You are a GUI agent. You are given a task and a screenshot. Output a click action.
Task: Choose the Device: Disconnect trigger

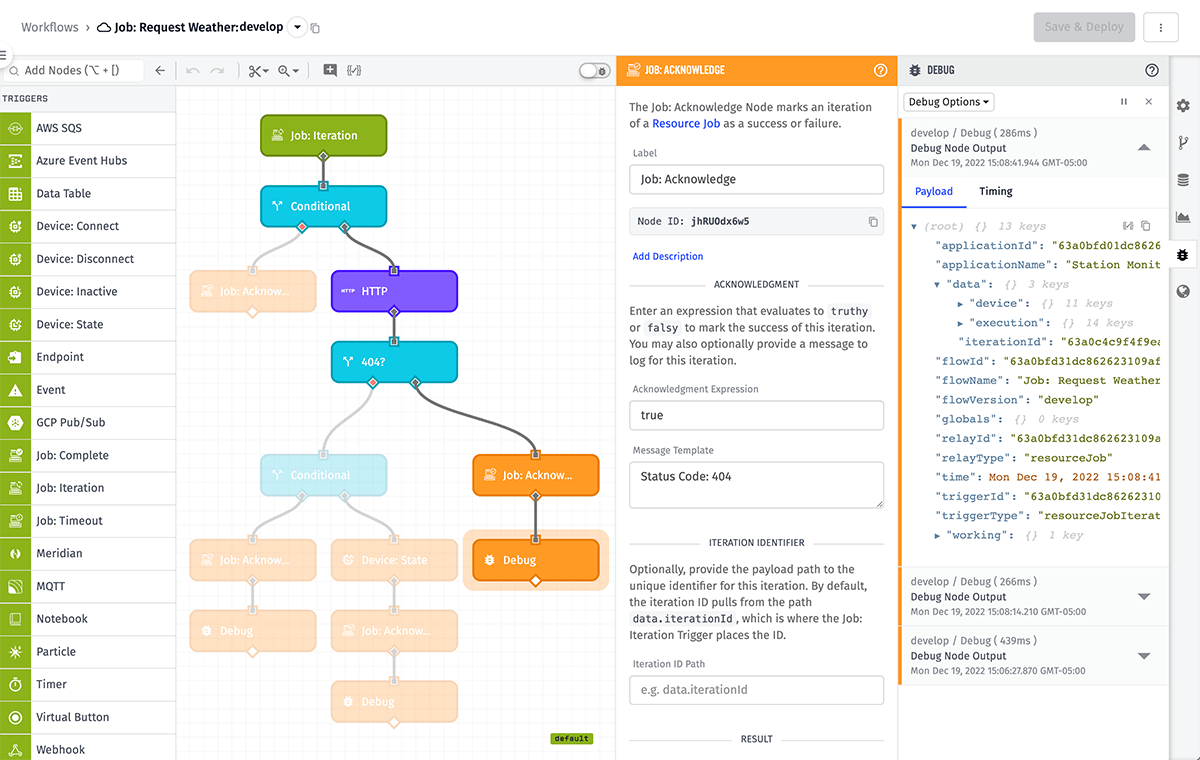88,259
